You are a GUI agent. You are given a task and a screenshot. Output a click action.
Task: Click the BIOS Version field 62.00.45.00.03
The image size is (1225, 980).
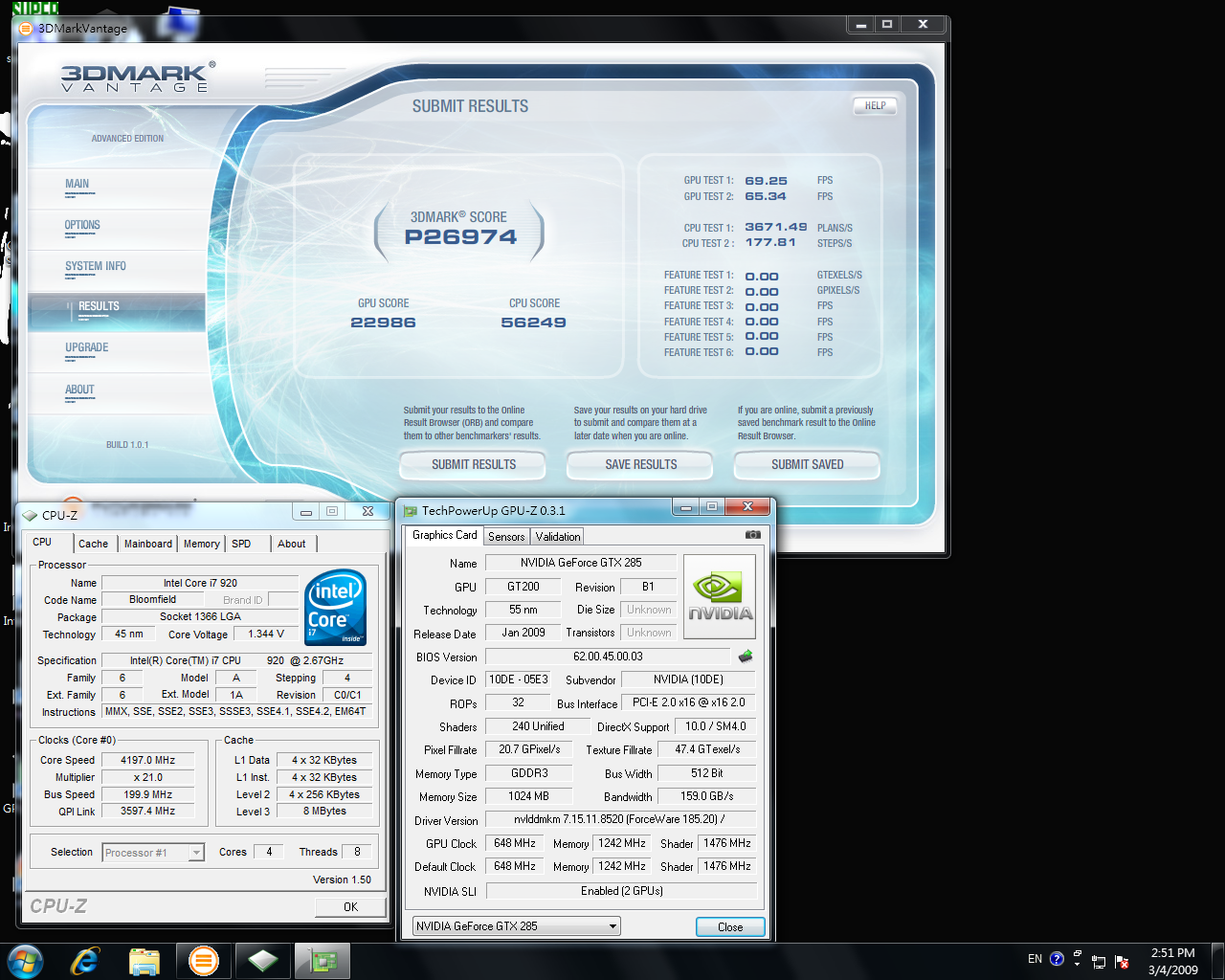pyautogui.click(x=609, y=657)
